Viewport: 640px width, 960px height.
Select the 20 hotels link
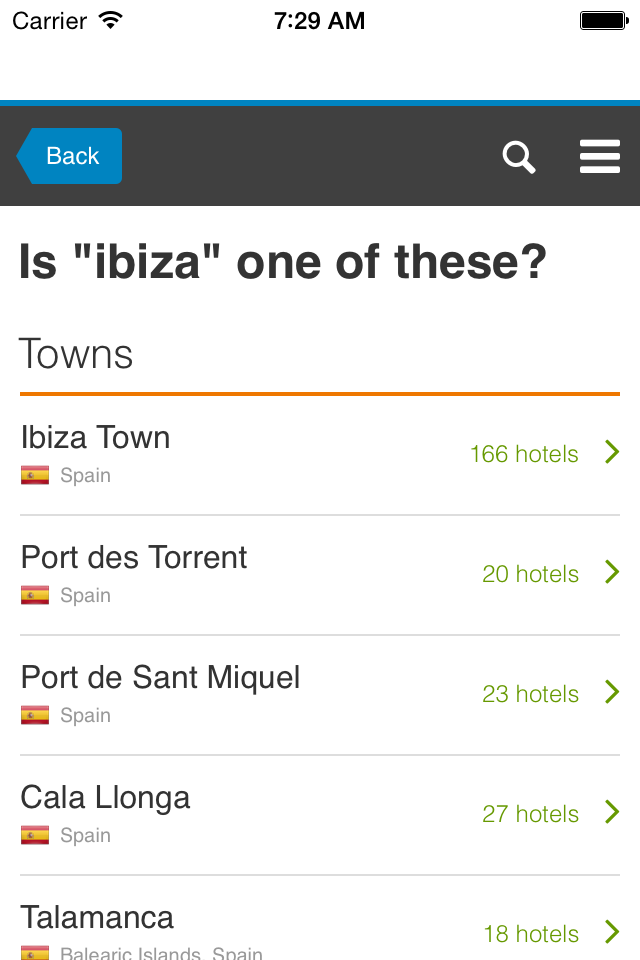pos(530,574)
